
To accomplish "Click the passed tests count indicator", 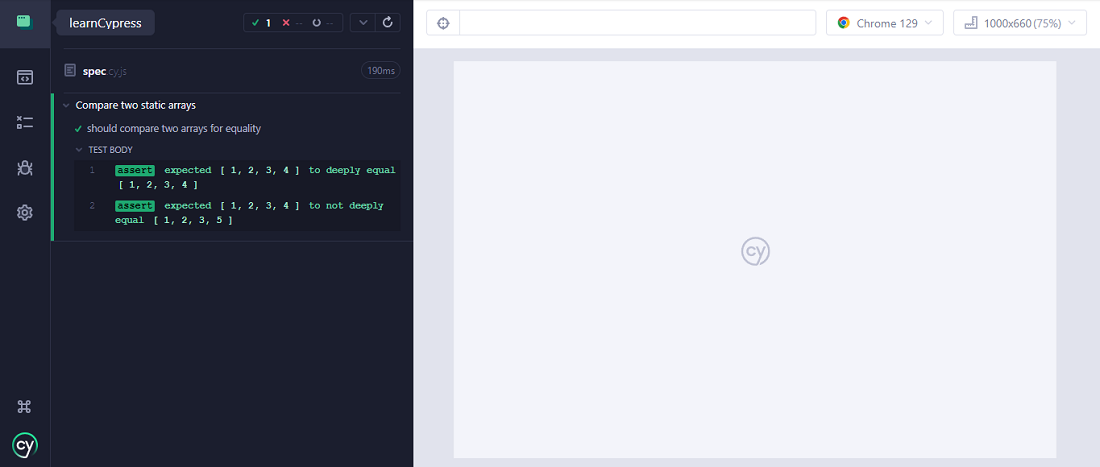I will 261,22.
